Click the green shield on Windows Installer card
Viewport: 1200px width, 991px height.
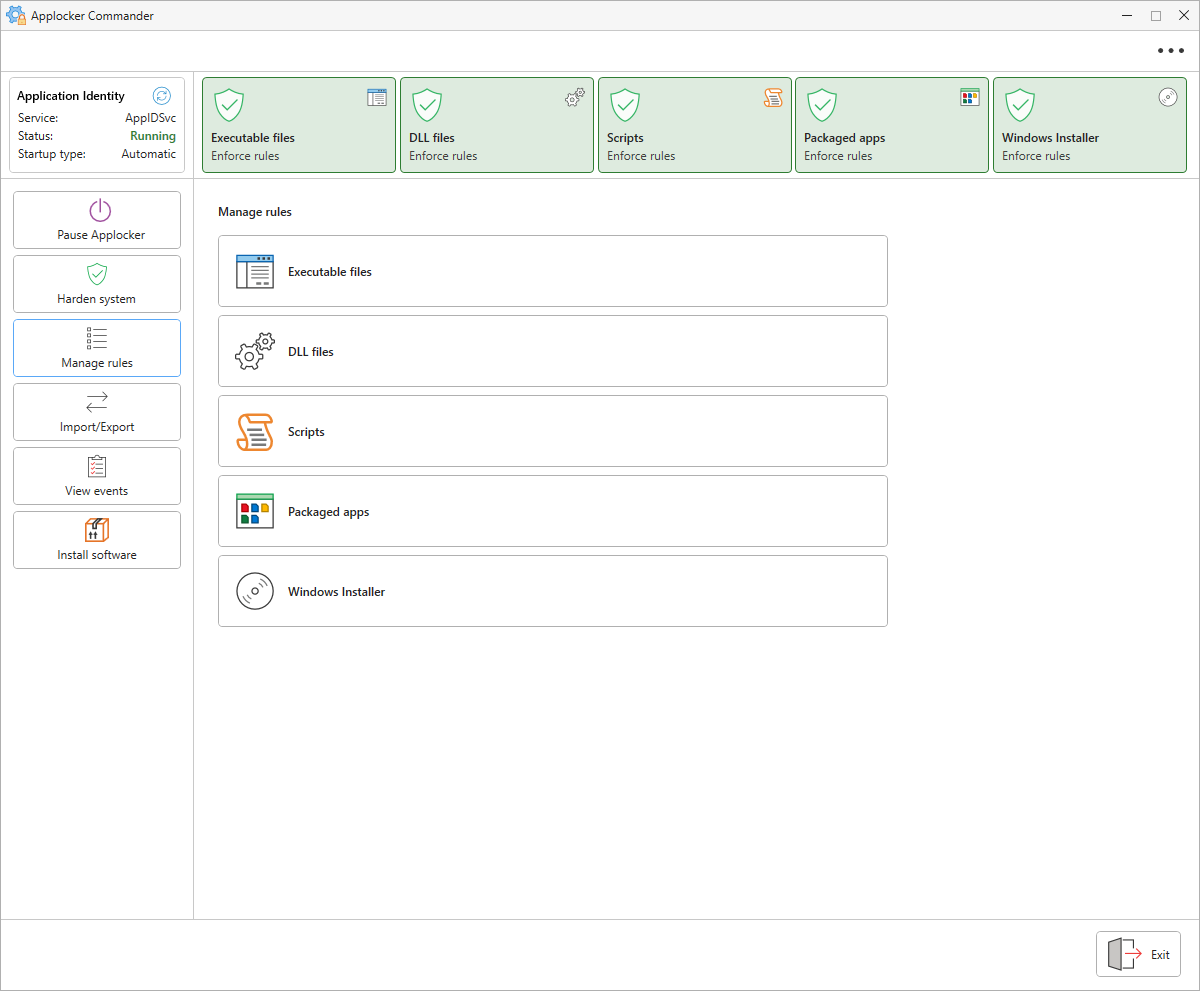click(x=1020, y=104)
